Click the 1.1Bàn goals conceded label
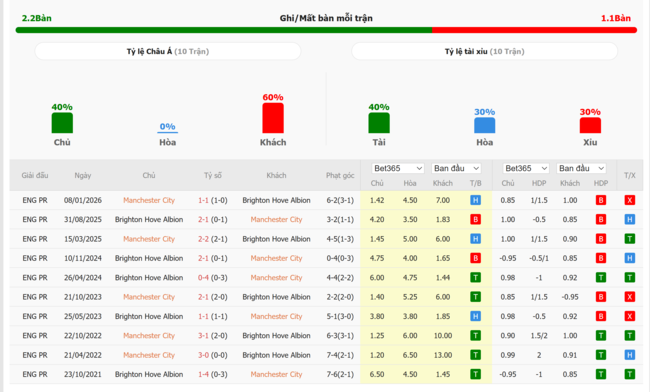This screenshot has height=392, width=650. pyautogui.click(x=616, y=18)
